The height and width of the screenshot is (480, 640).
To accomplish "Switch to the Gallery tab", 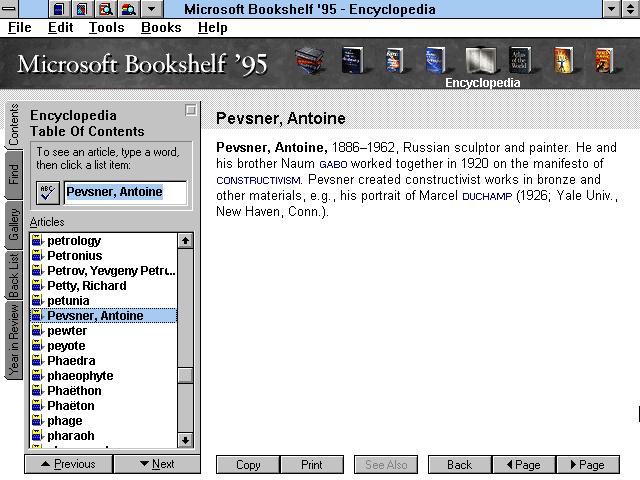I will (x=14, y=224).
